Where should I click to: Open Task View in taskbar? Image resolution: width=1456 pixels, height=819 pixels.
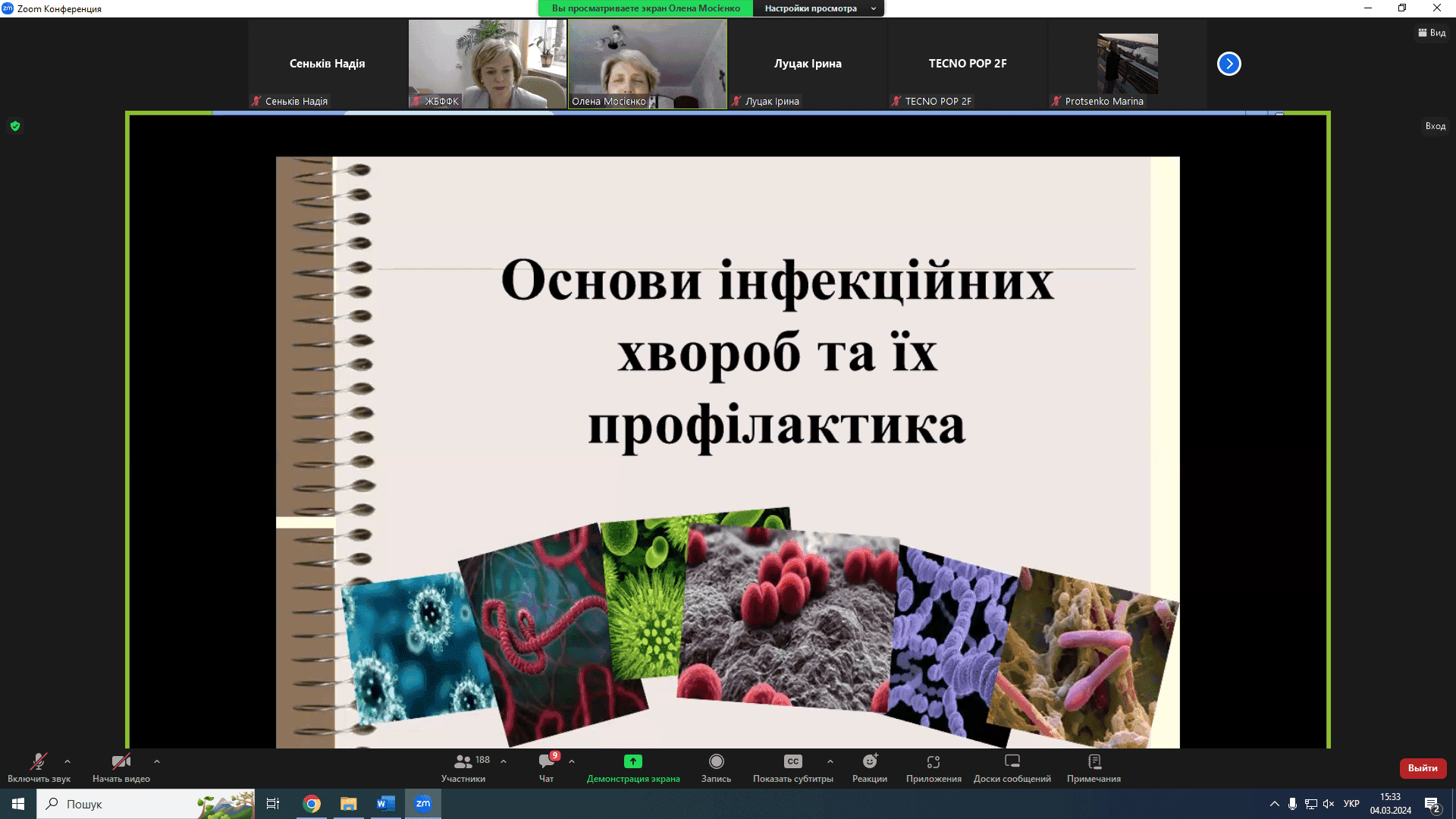point(273,804)
